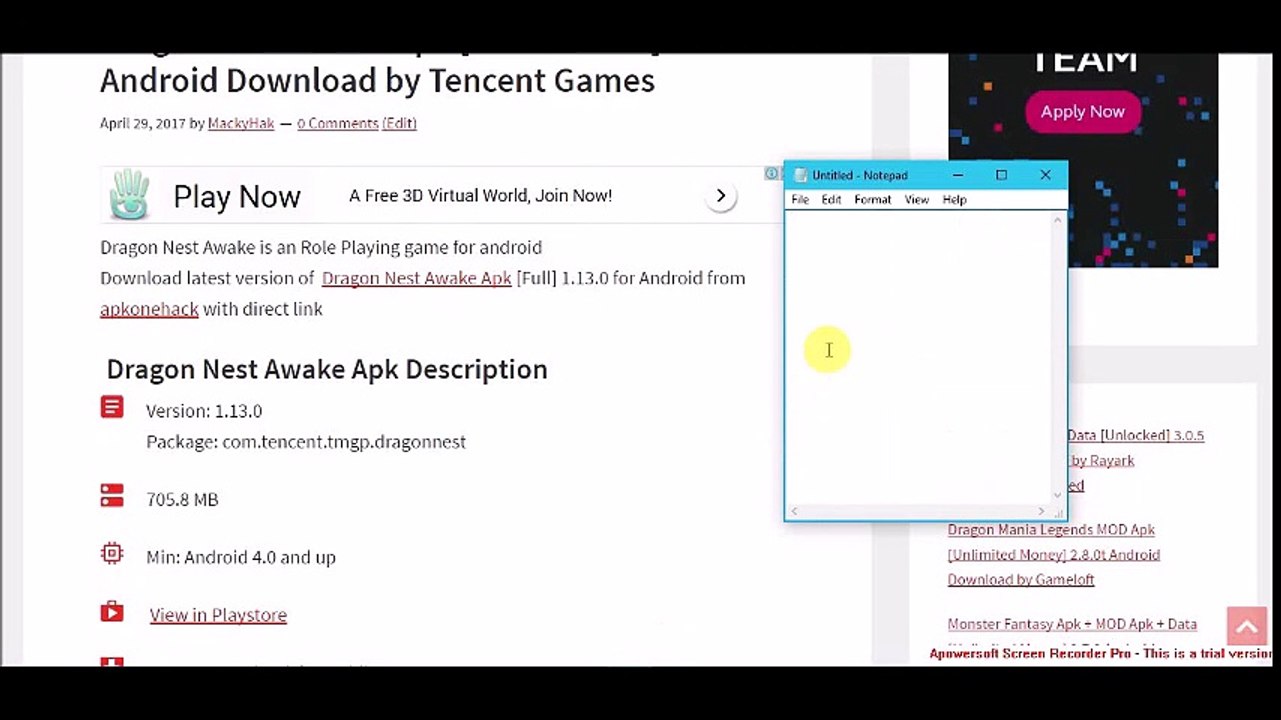Click the Data [Unlocked] 3.0.5 sidebar link
1281x720 pixels.
[x=1135, y=436]
